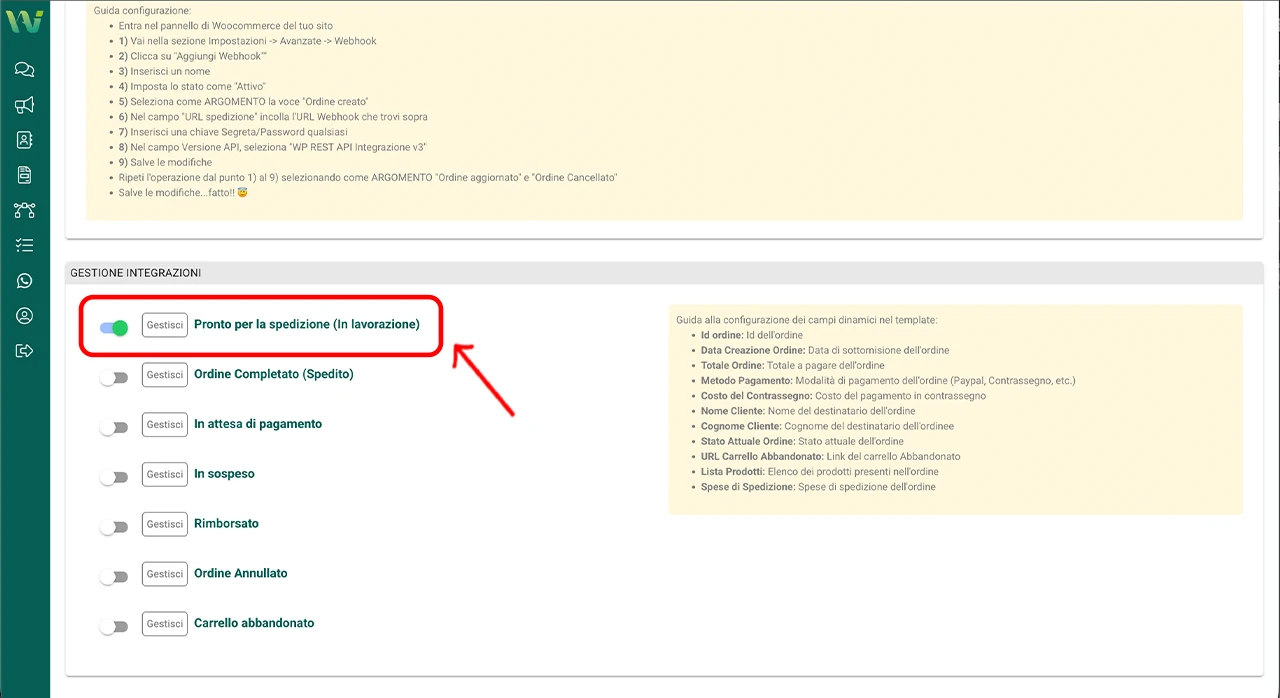
Task: Click the logout exit icon
Action: [25, 351]
